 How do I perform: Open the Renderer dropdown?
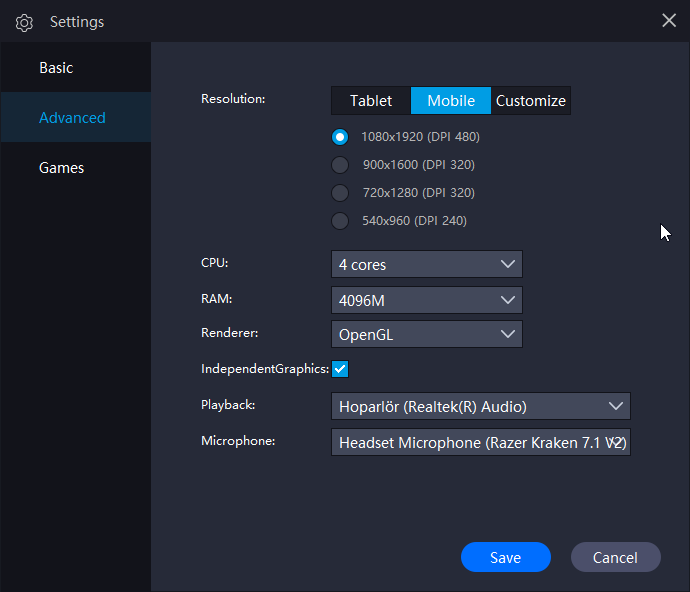(x=427, y=335)
